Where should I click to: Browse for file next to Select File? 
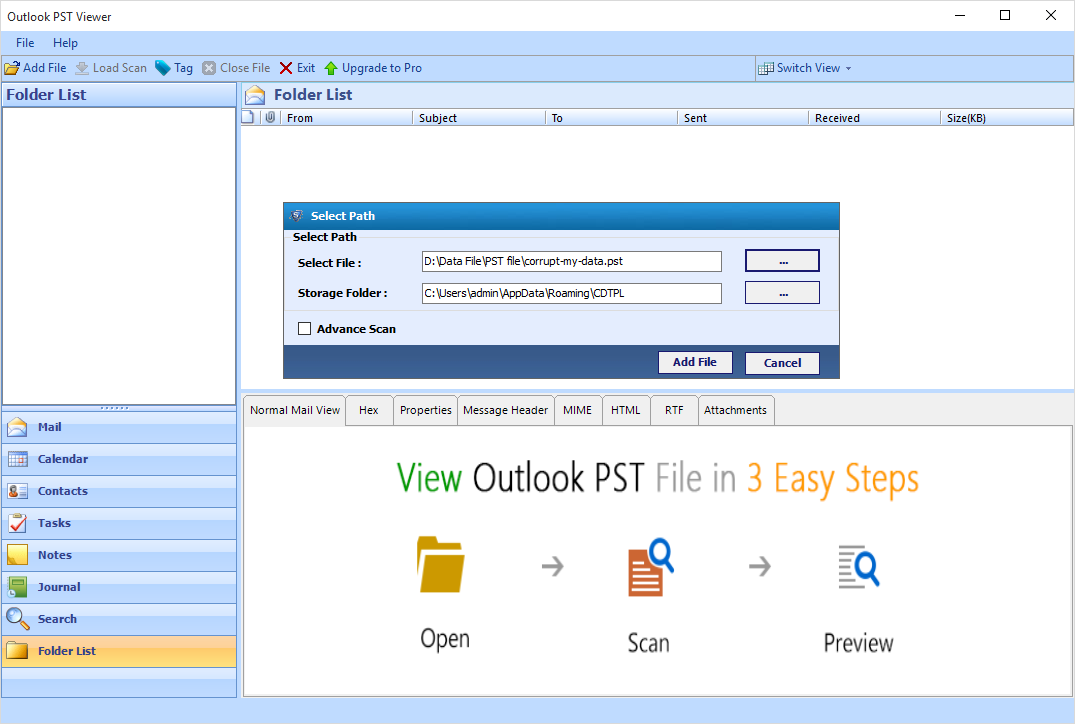[782, 261]
